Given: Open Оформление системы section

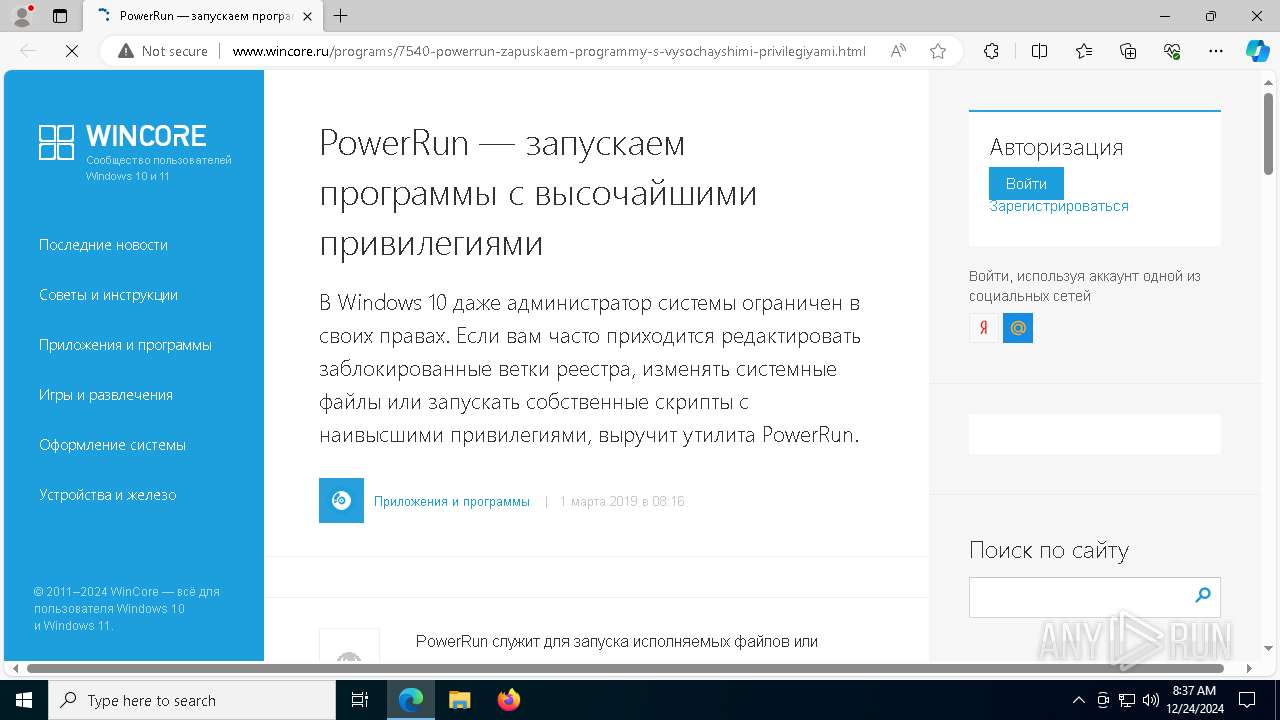Looking at the screenshot, I should click(112, 445).
